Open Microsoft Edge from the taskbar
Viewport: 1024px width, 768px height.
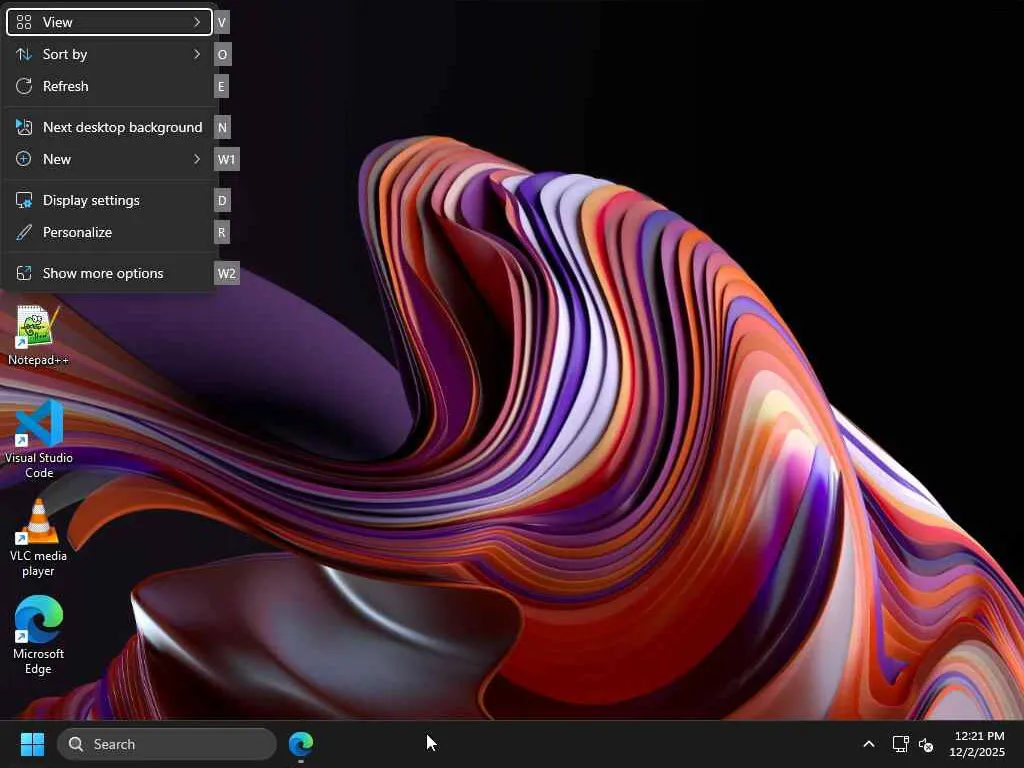(x=301, y=744)
